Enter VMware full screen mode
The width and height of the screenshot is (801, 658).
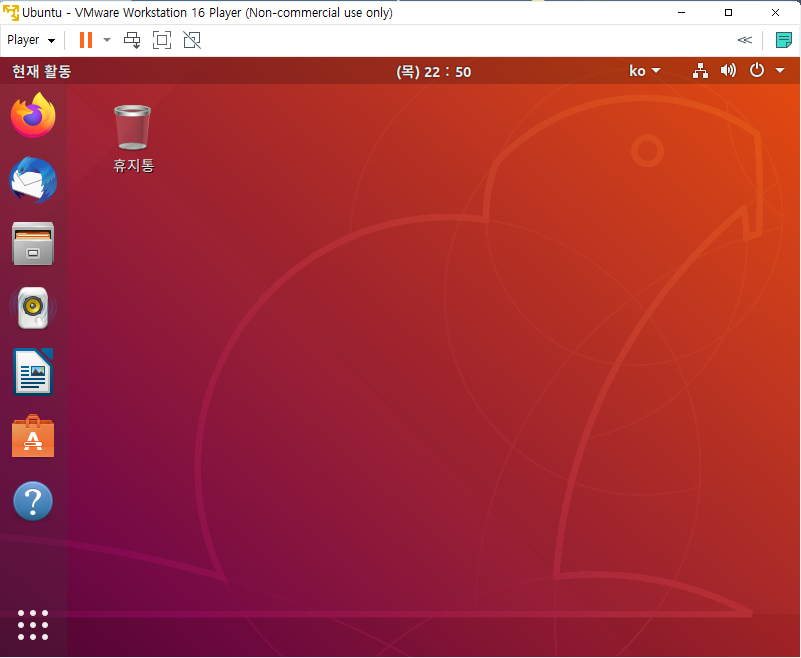click(162, 40)
